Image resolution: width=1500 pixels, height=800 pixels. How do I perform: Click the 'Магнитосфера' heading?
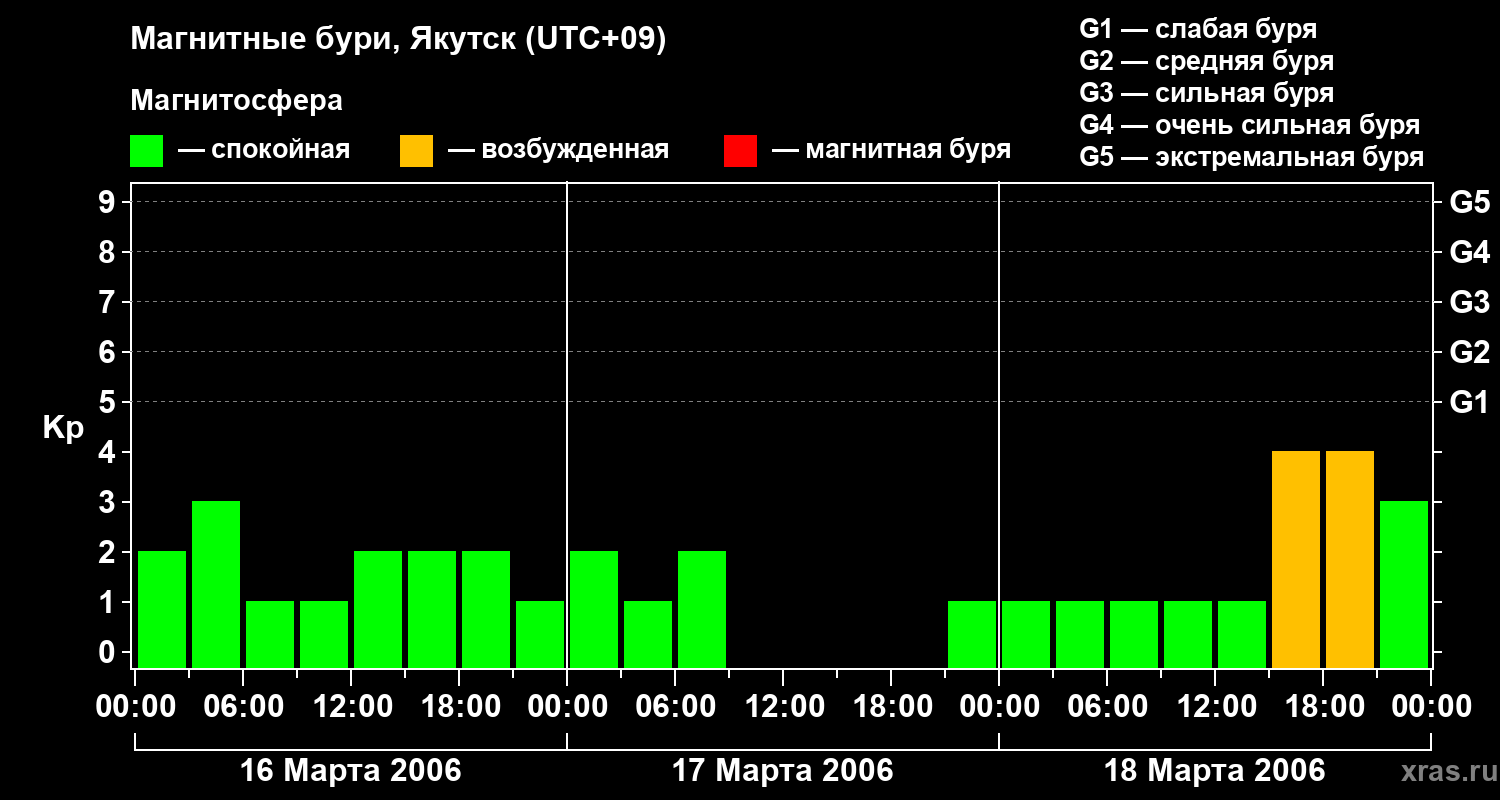(236, 101)
